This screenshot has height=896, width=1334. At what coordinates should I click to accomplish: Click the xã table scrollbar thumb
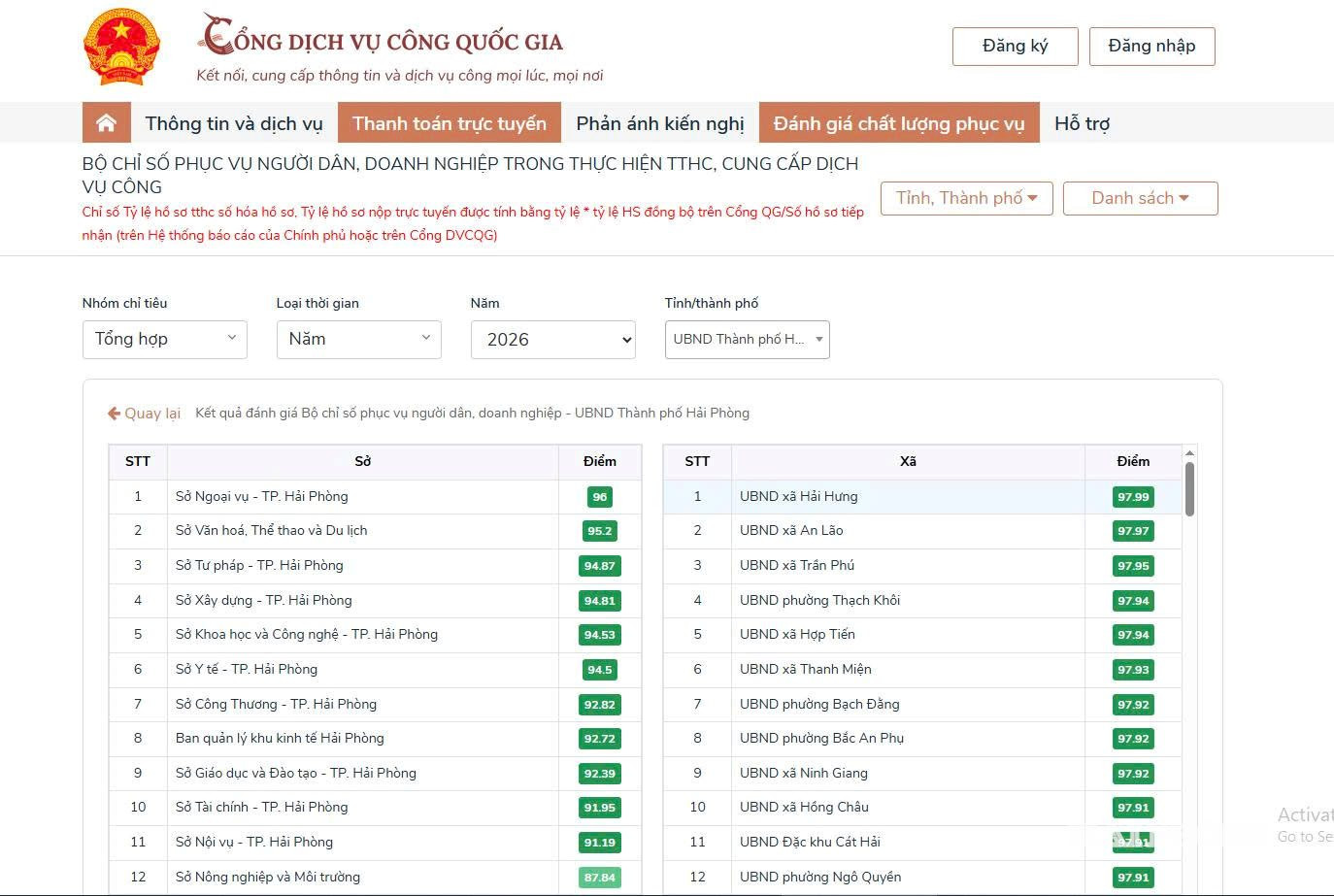pos(1189,489)
